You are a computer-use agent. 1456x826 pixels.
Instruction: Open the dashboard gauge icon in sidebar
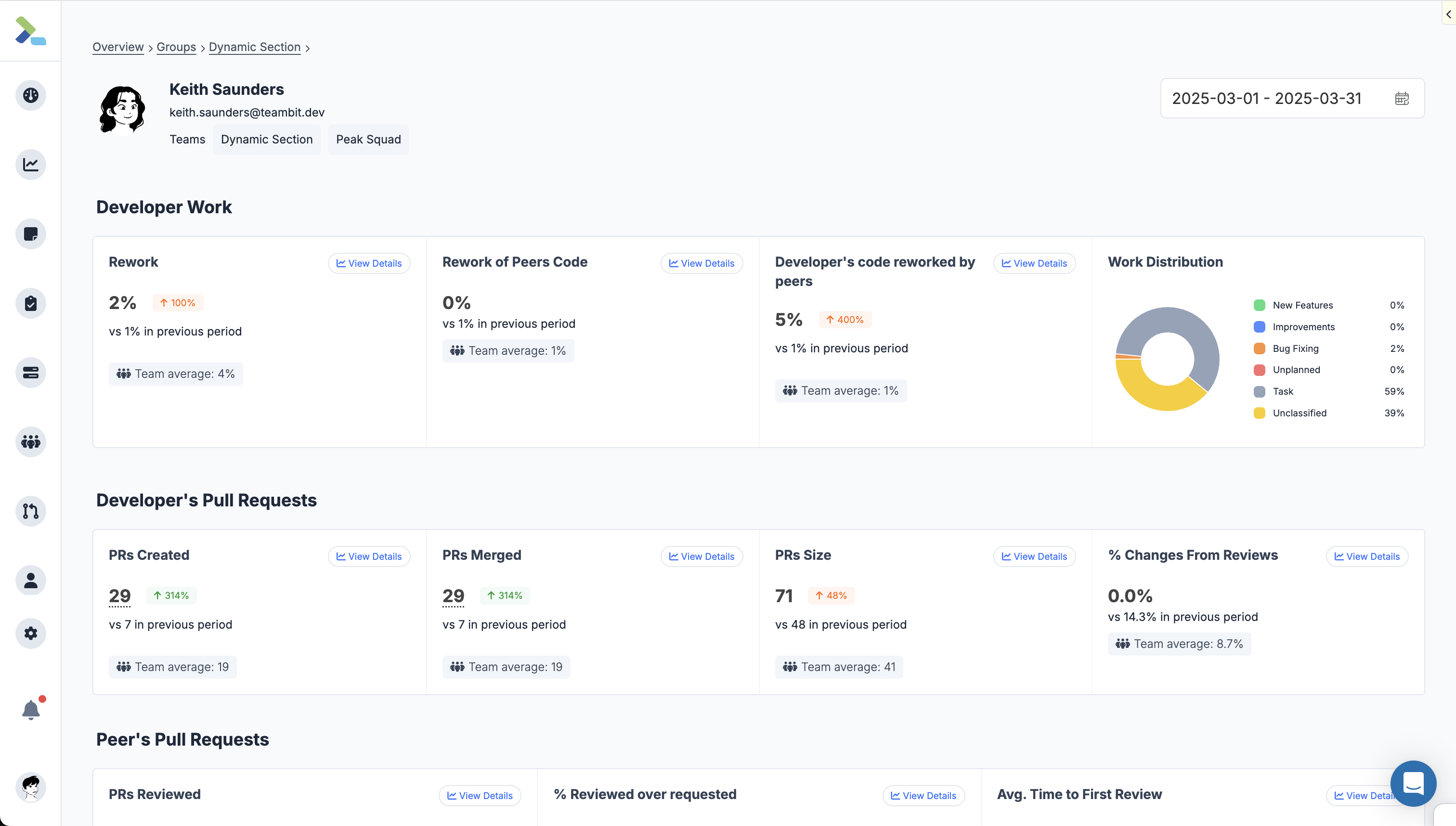pos(31,95)
